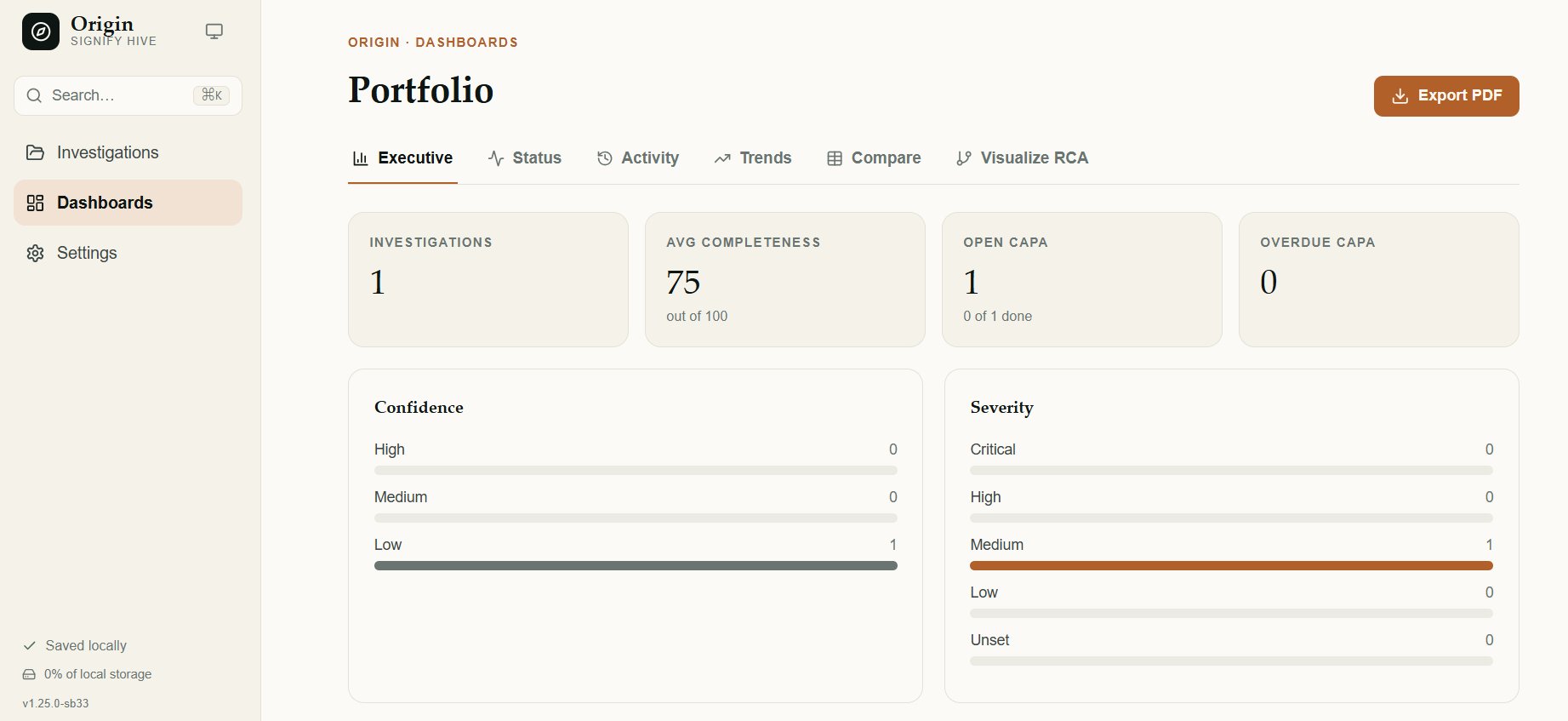The image size is (1568, 721).
Task: Click the SIGNIFY HIVE subtitle
Action: coord(113,41)
